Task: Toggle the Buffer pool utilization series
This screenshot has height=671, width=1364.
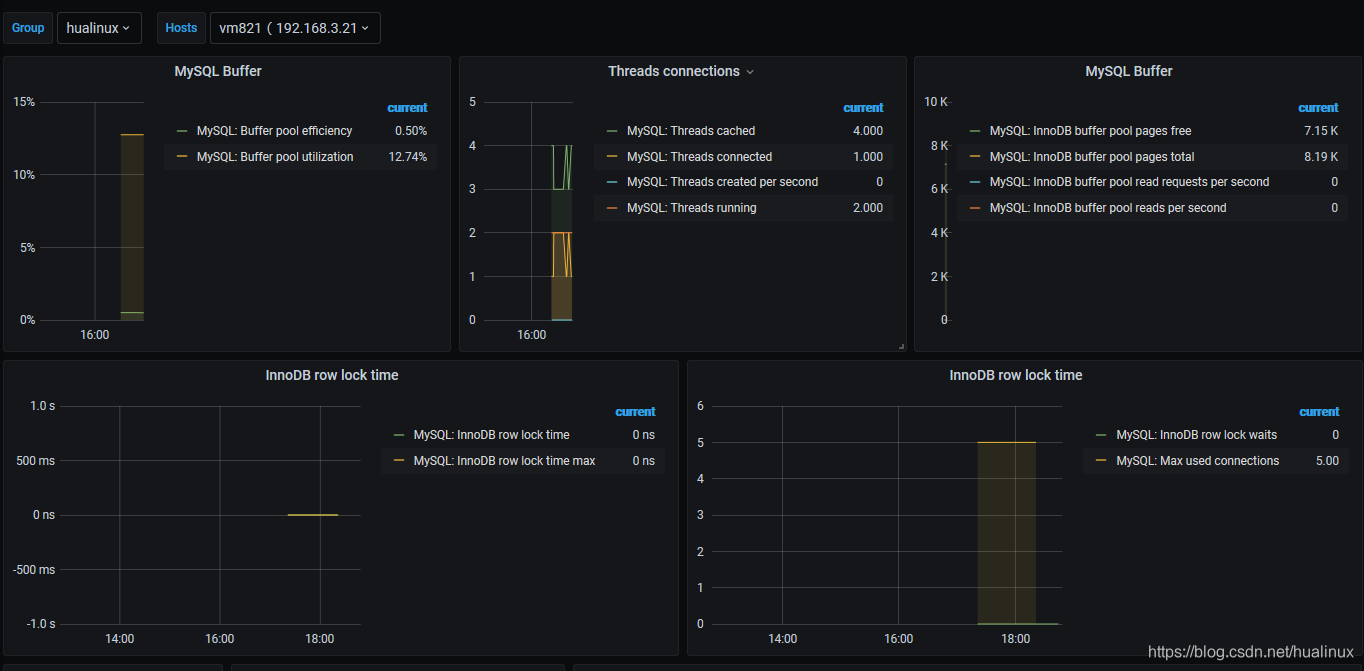Action: [x=275, y=157]
